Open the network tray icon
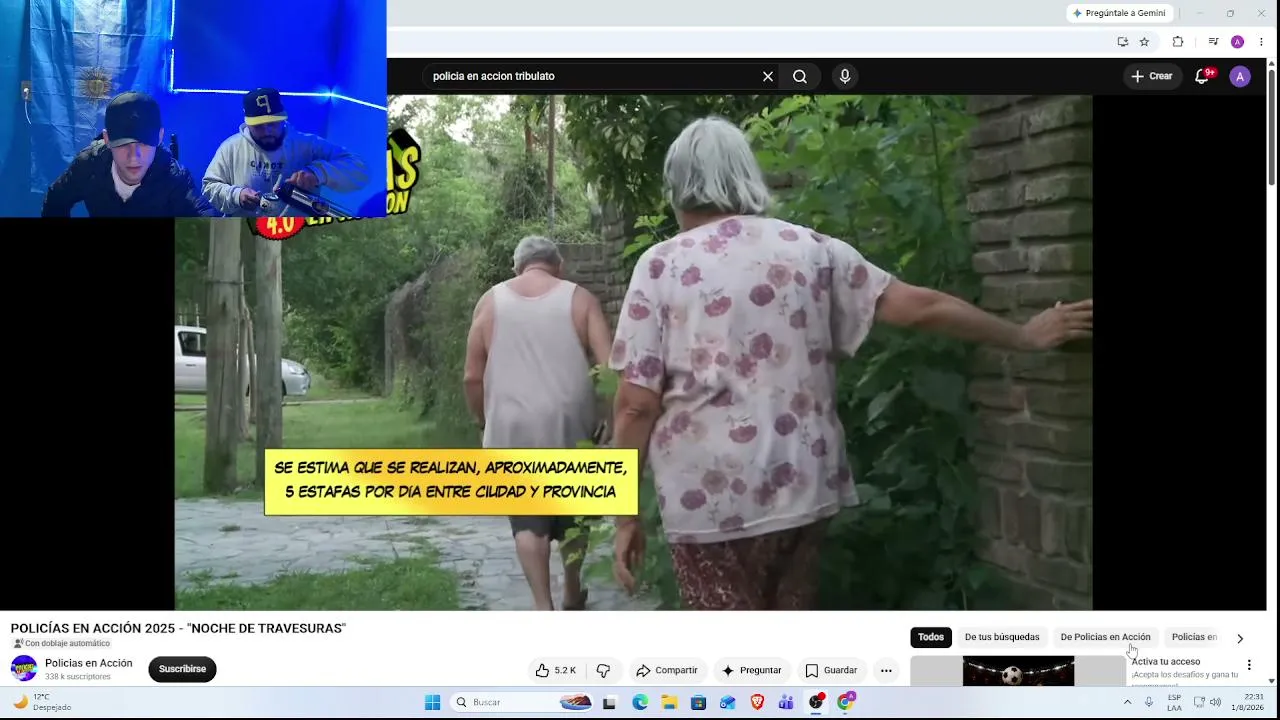The height and width of the screenshot is (720, 1280). (1197, 702)
